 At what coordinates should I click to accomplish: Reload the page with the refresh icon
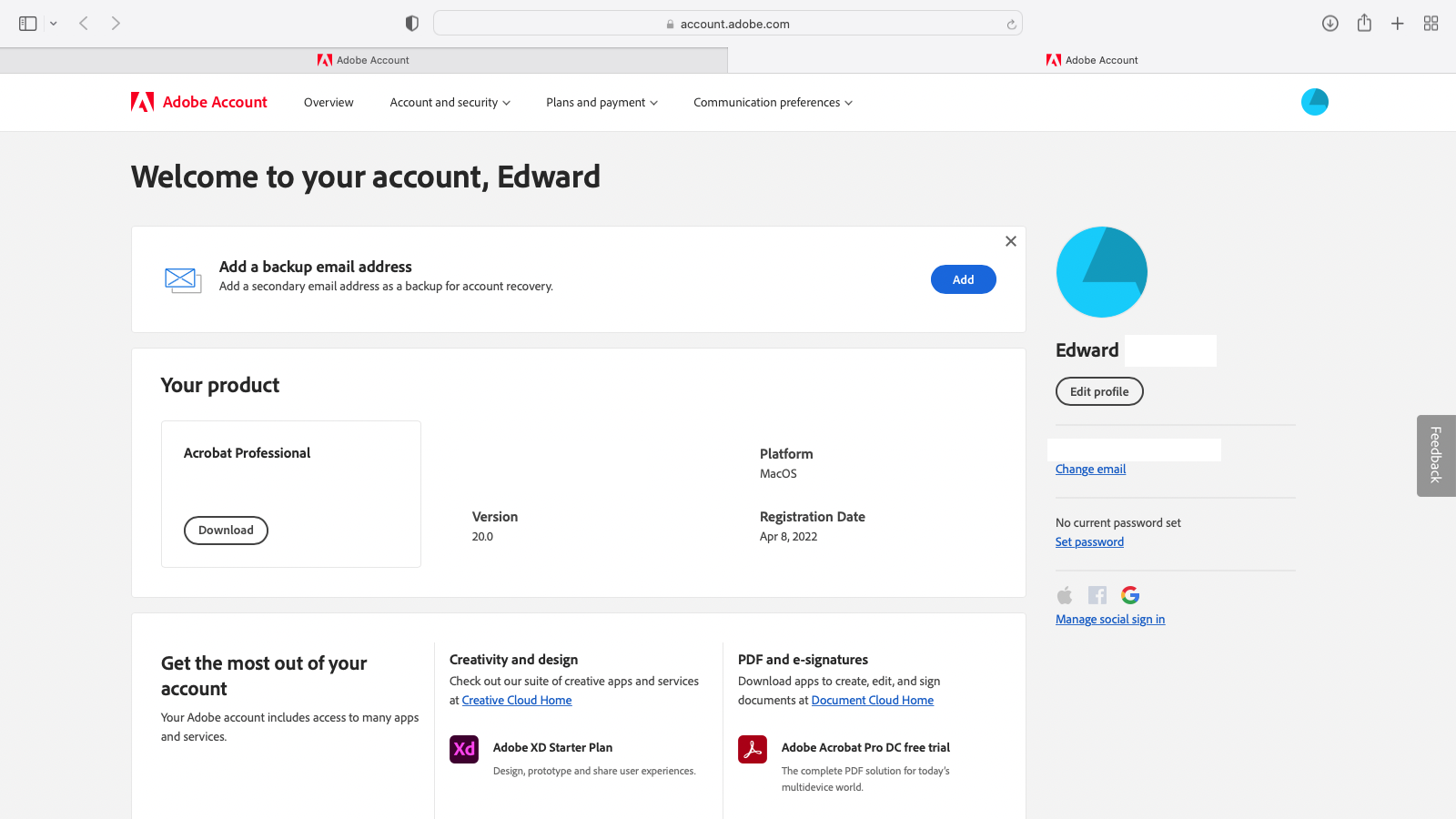coord(1011,25)
